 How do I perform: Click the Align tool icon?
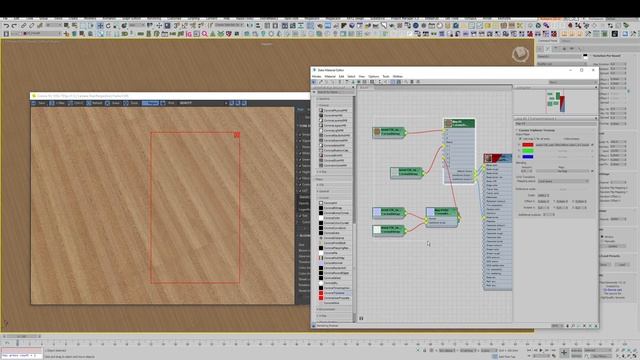[x=258, y=25]
